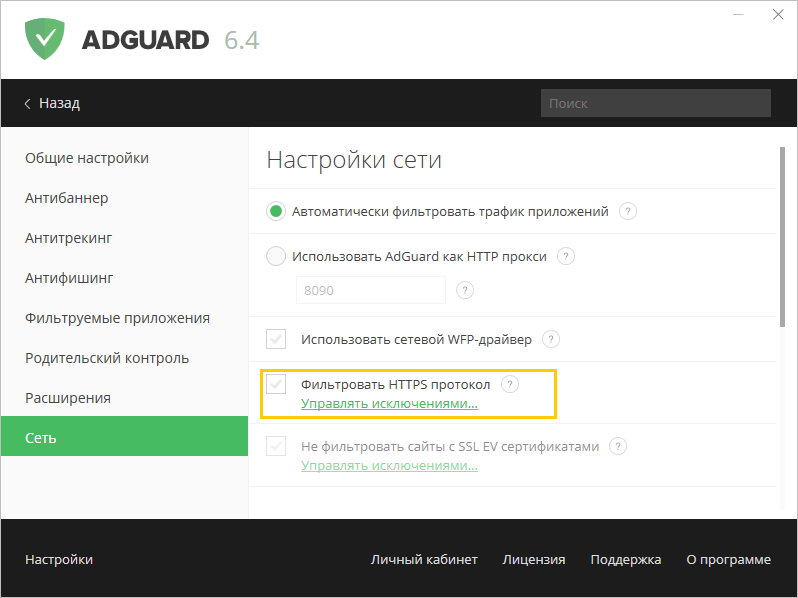Minimize the AdGuard window
Screen dimensions: 798x598
738,15
